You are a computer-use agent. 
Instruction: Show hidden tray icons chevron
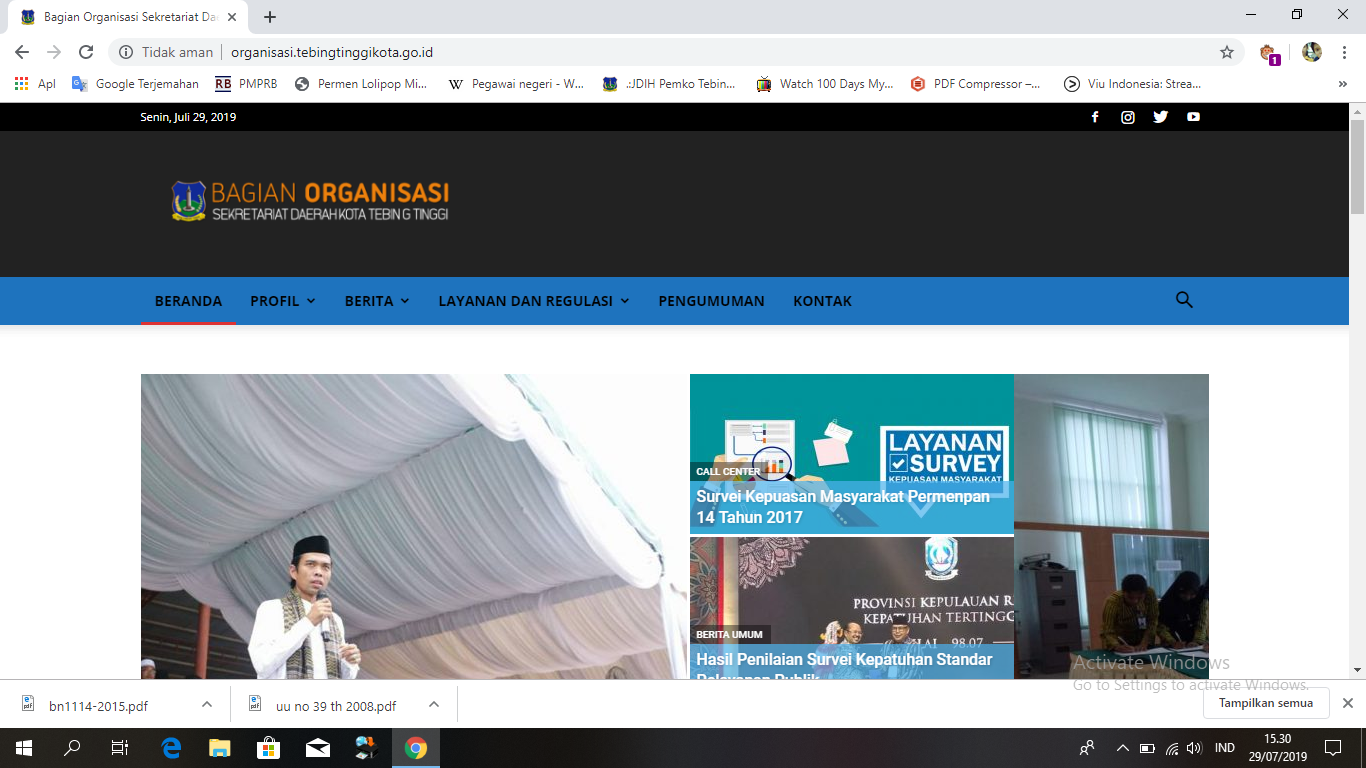coord(1123,748)
